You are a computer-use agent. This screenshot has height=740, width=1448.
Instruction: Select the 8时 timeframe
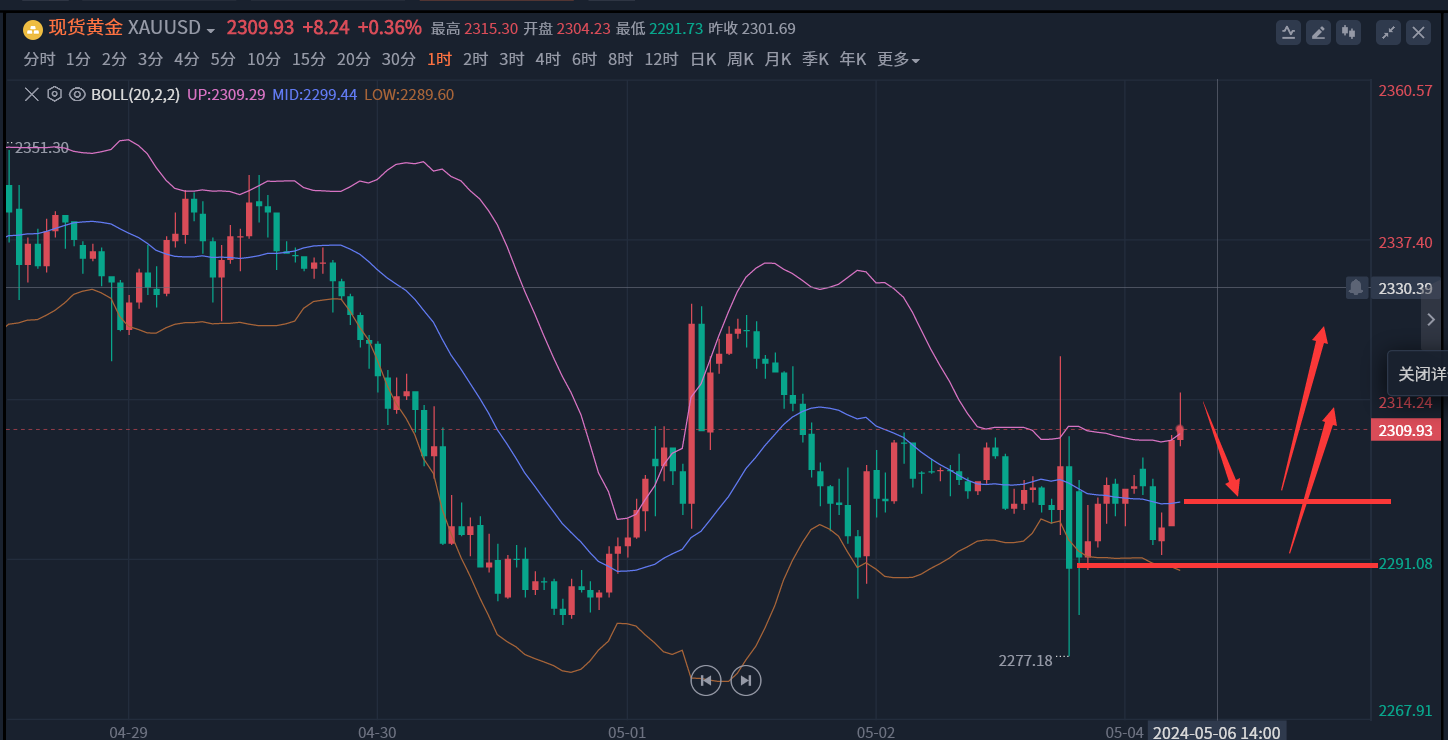click(x=620, y=60)
